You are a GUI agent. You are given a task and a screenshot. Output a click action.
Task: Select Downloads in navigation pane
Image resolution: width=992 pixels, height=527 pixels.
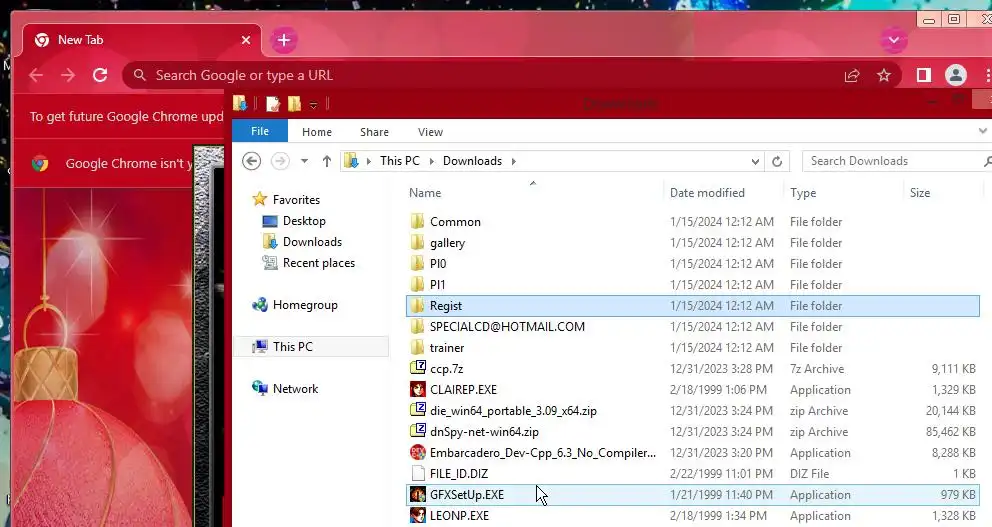click(312, 242)
